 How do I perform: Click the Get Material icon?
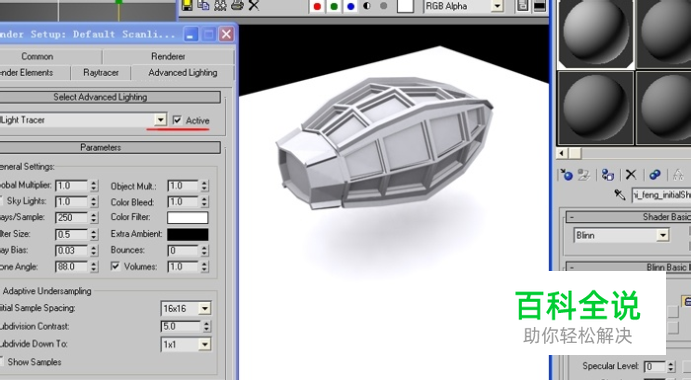(567, 175)
